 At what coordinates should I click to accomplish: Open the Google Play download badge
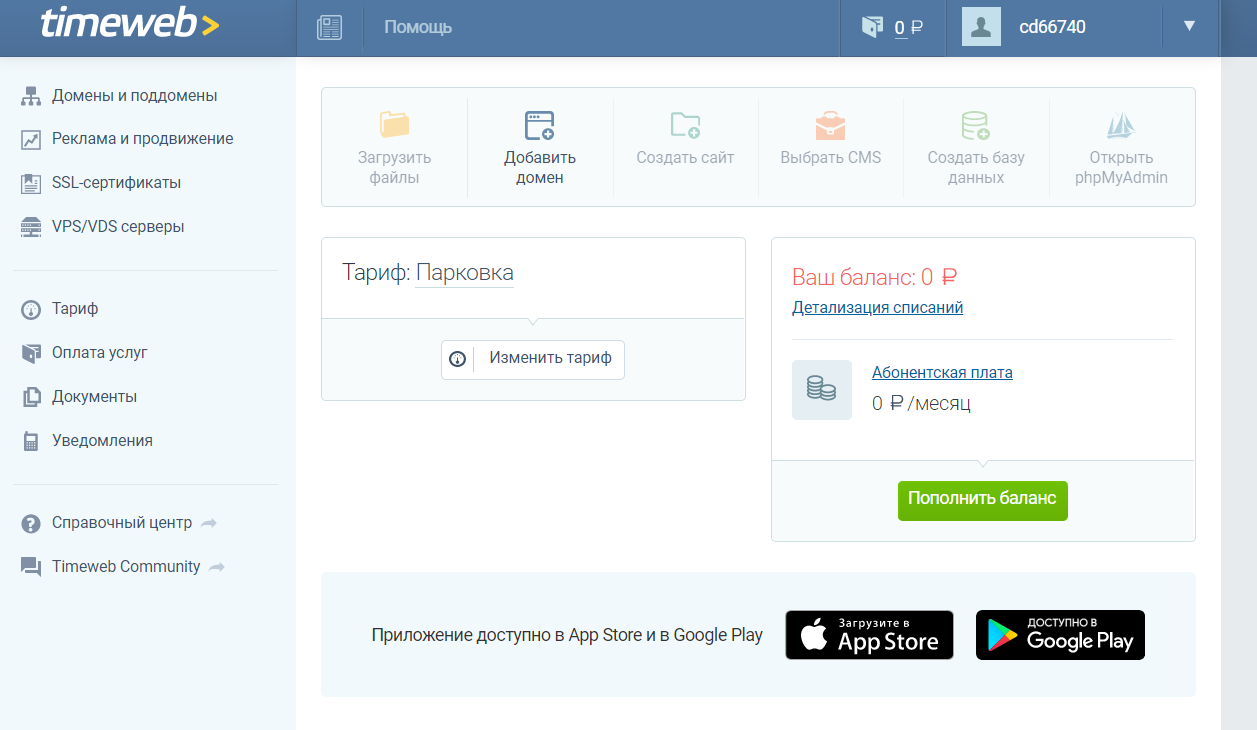point(1060,635)
